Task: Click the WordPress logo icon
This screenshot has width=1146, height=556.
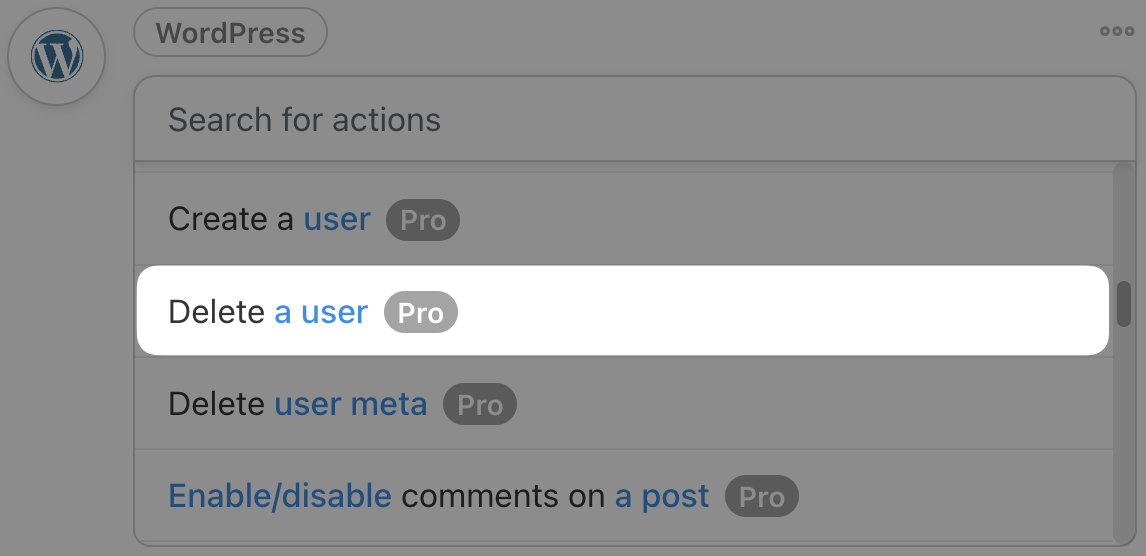Action: (56, 57)
